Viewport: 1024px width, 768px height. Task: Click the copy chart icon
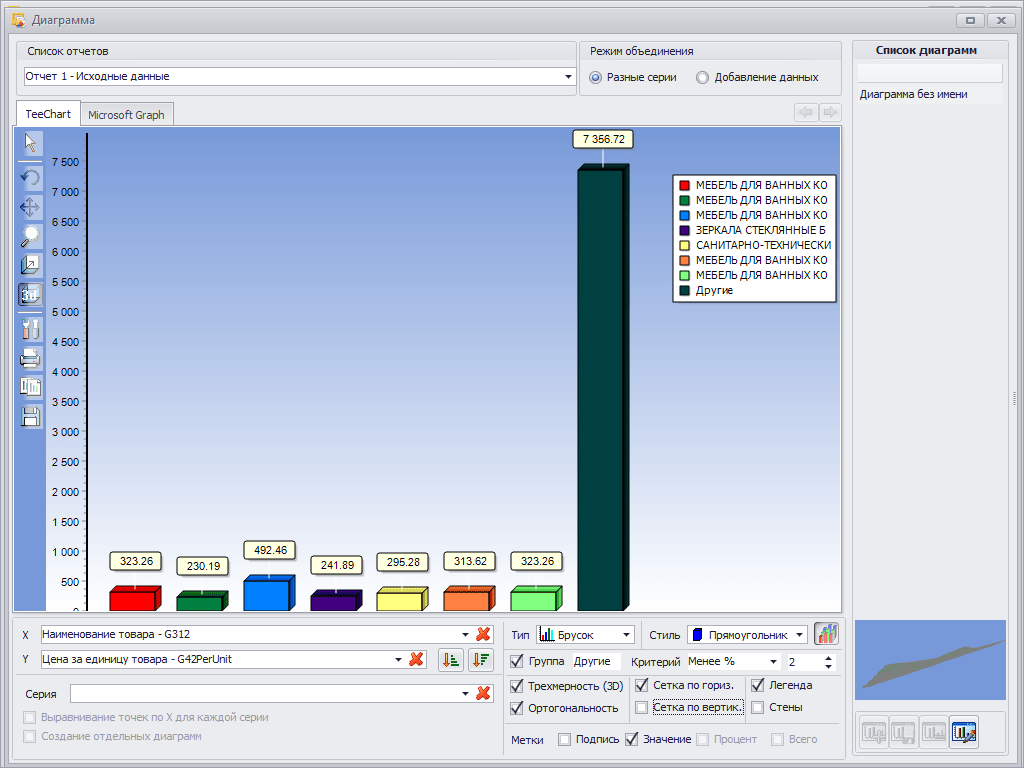click(x=30, y=387)
